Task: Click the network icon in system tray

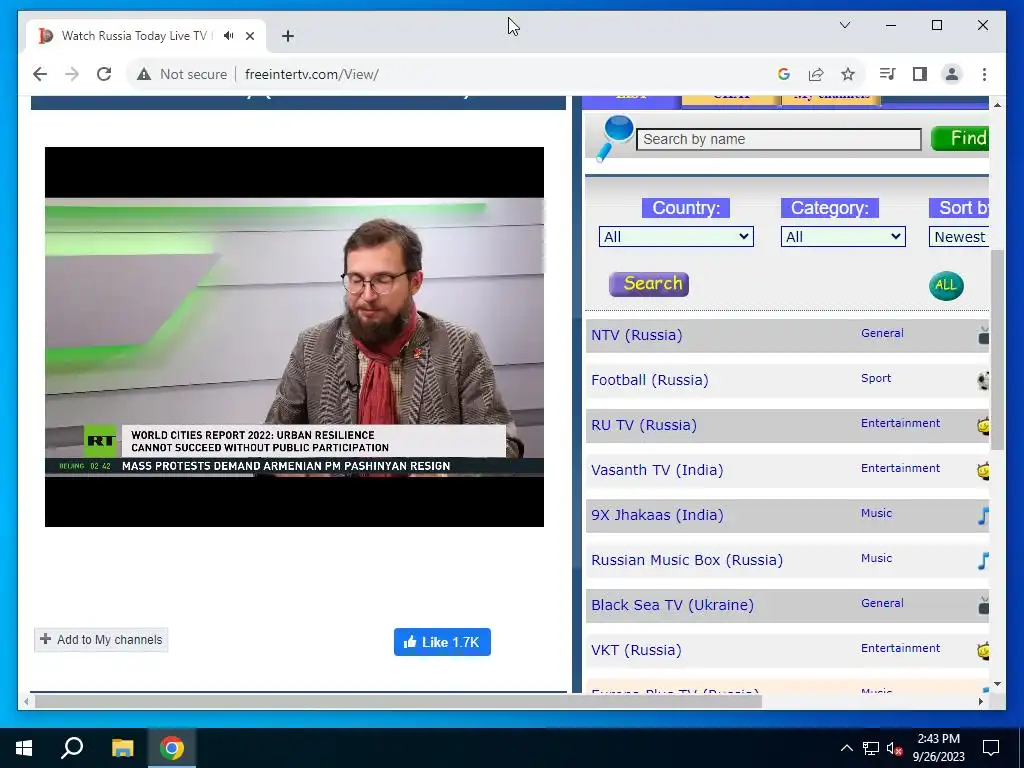Action: coord(871,748)
